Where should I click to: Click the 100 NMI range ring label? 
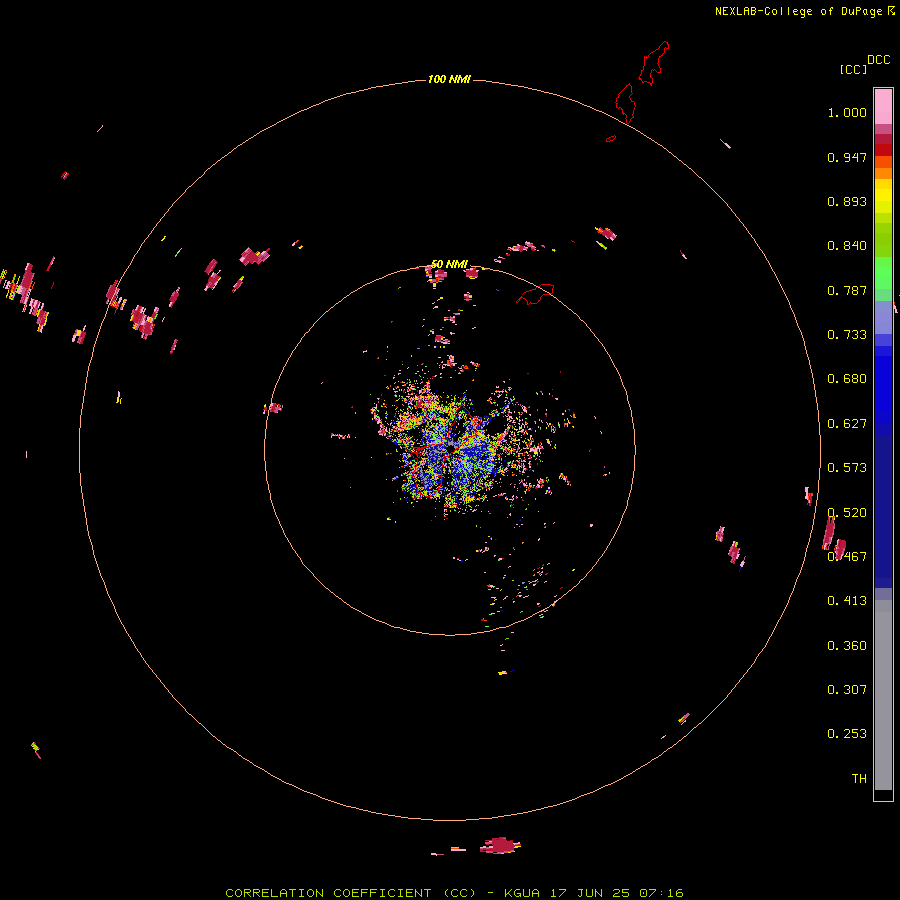coord(449,79)
